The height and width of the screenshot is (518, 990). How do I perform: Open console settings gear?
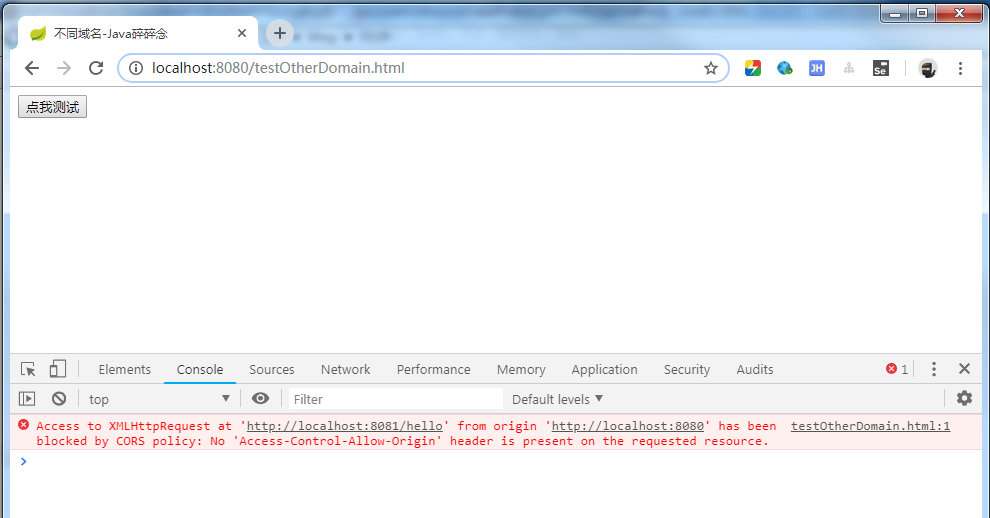[x=964, y=398]
